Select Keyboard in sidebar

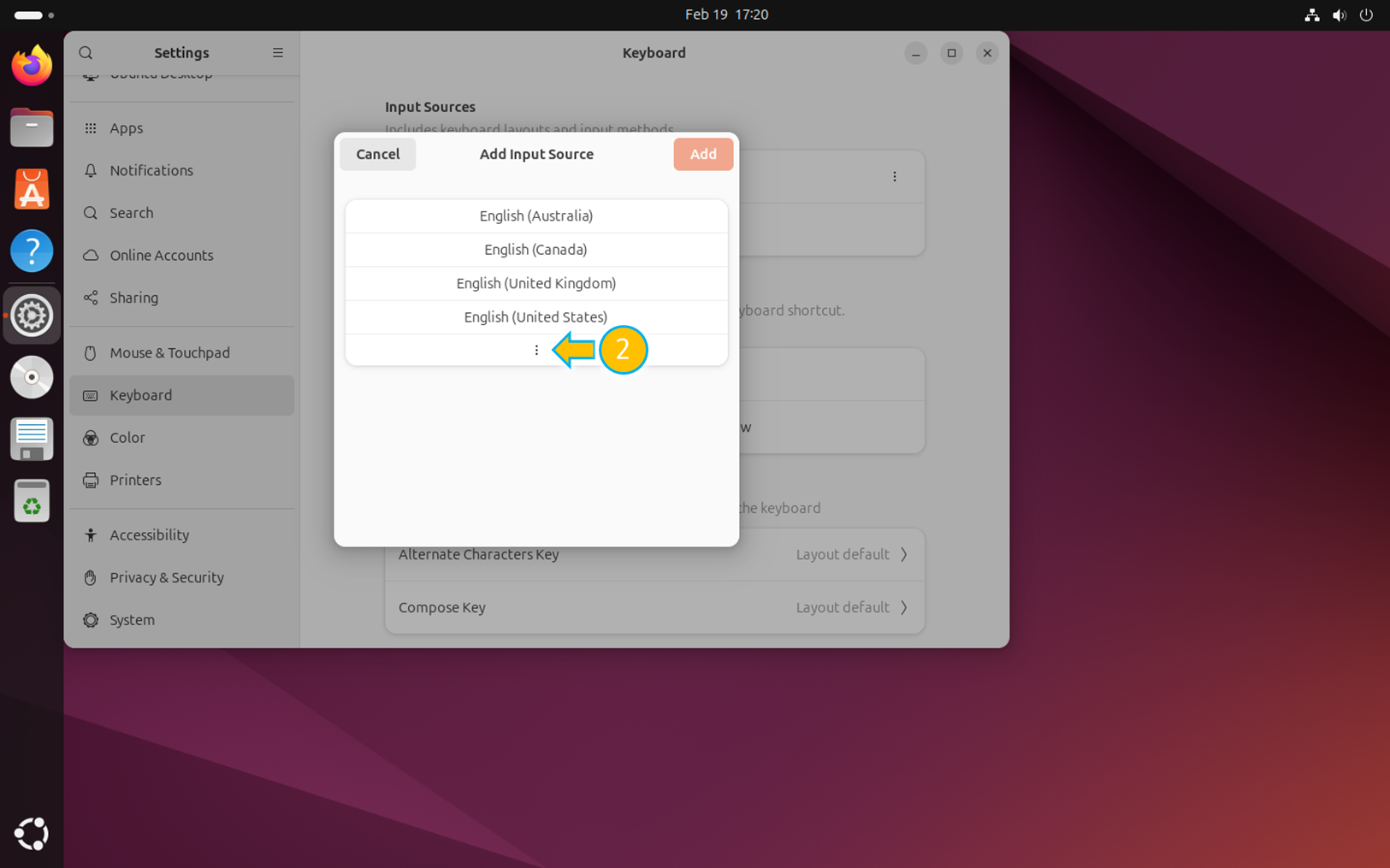(182, 395)
